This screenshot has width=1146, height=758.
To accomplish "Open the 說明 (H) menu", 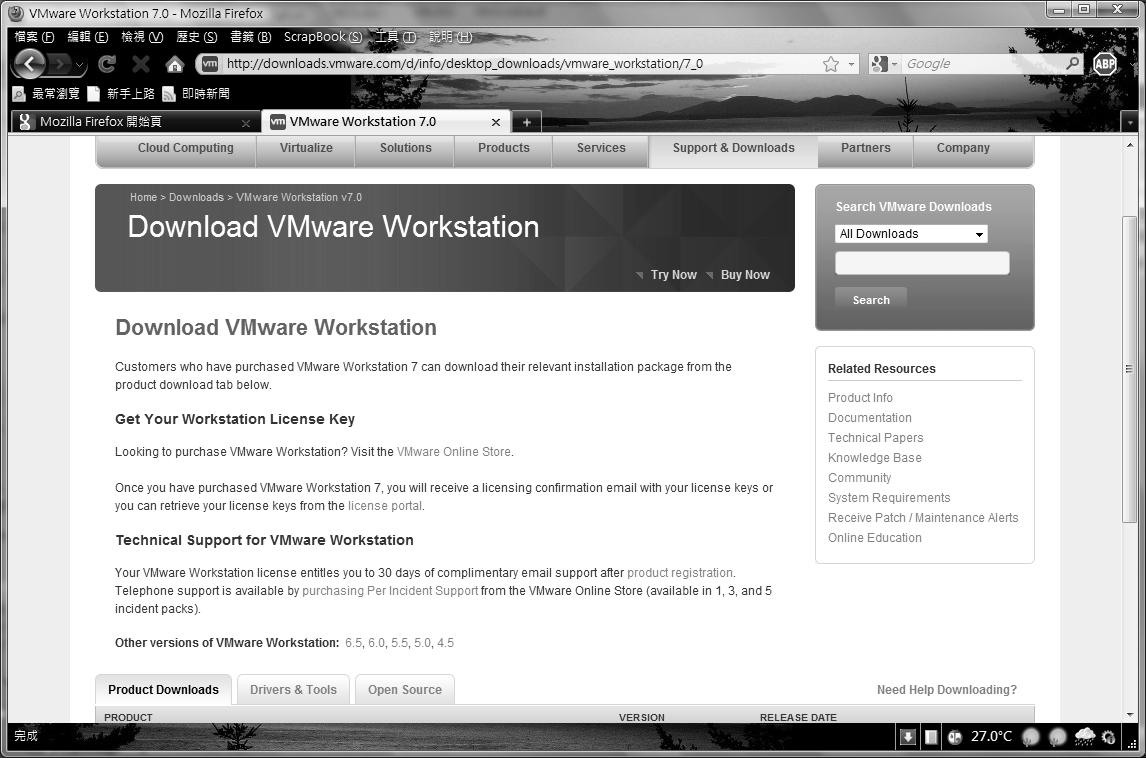I will pyautogui.click(x=450, y=37).
